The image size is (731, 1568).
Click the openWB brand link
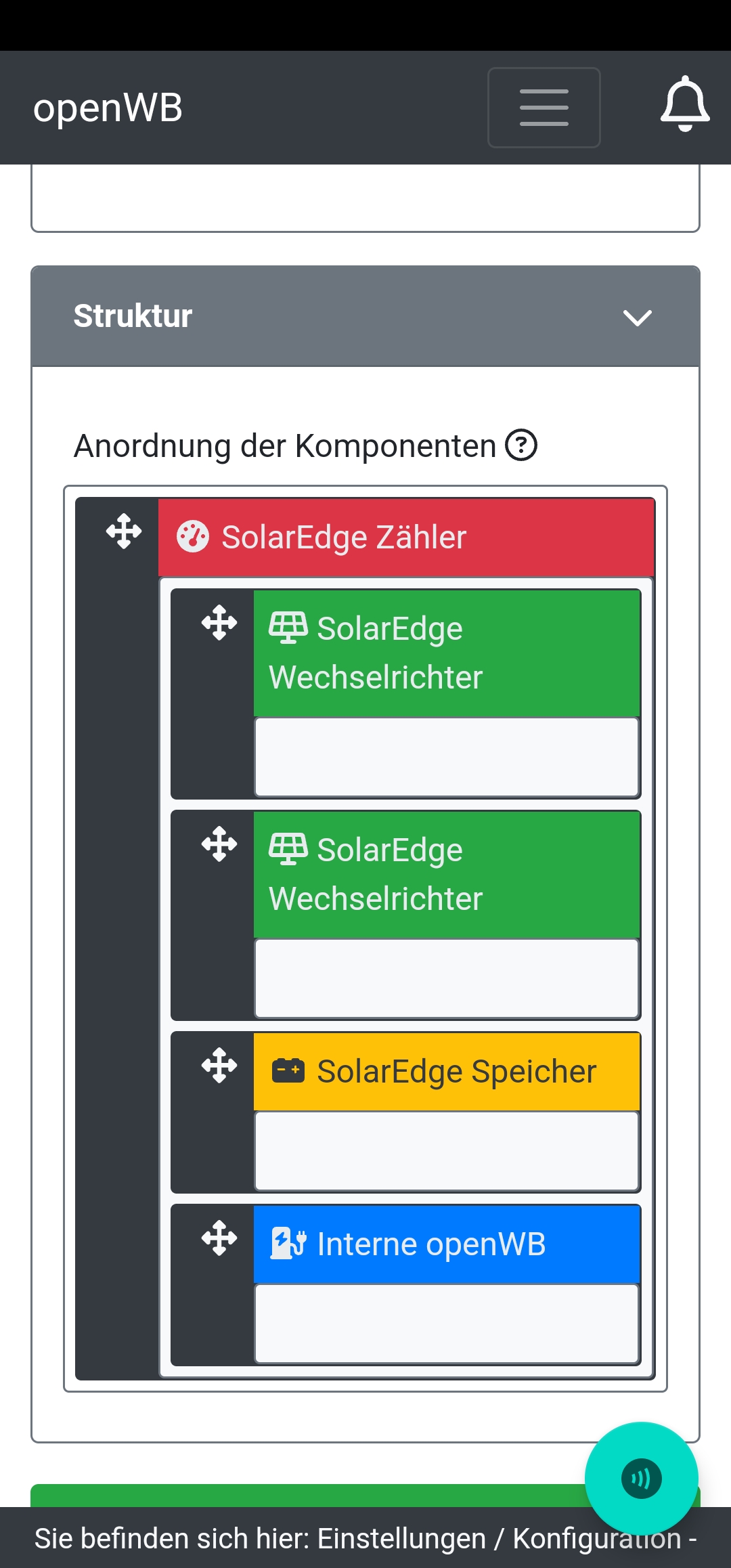pos(108,108)
